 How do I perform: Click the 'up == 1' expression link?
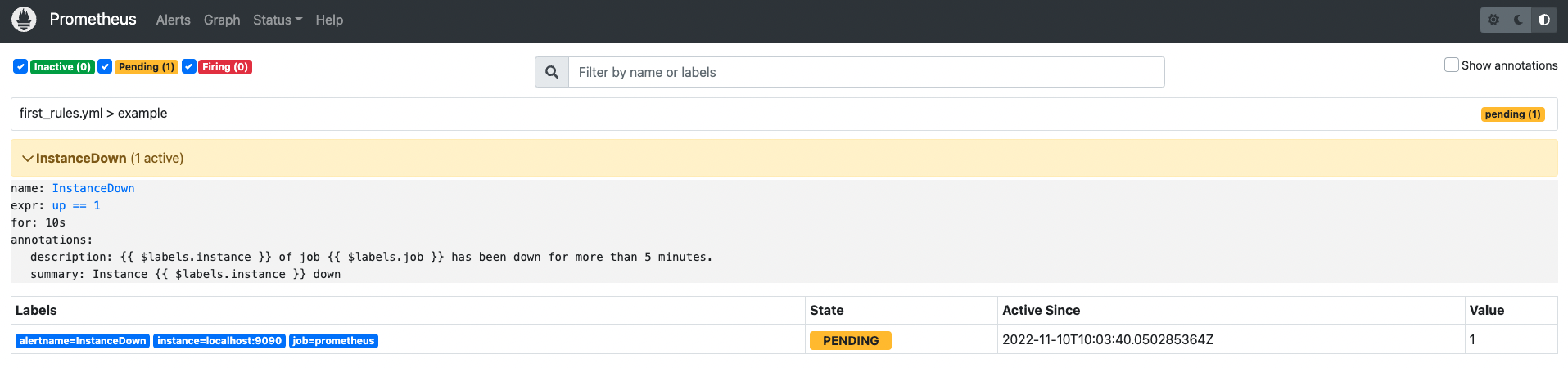[x=76, y=205]
